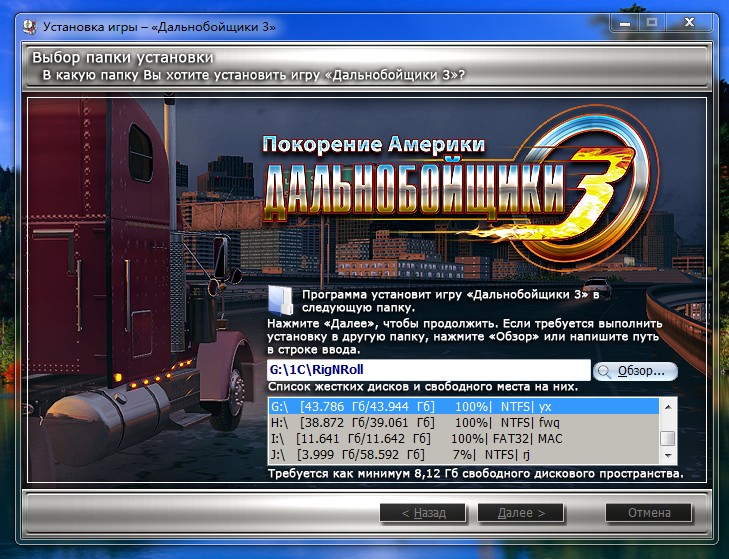Click the folder icon beside the install message
This screenshot has height=559, width=729.
click(x=281, y=300)
